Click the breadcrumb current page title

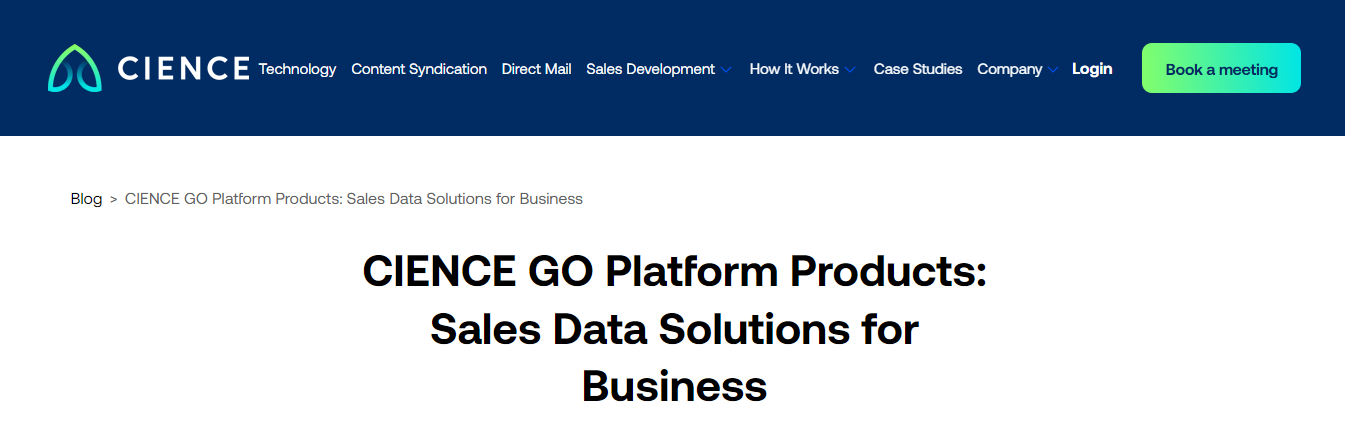pos(353,199)
